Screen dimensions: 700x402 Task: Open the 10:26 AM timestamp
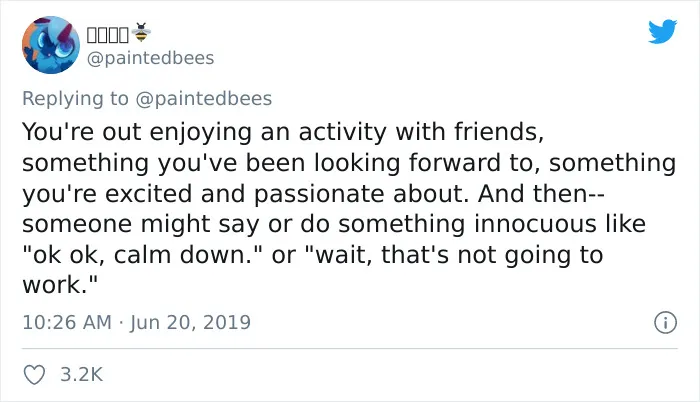(x=67, y=322)
